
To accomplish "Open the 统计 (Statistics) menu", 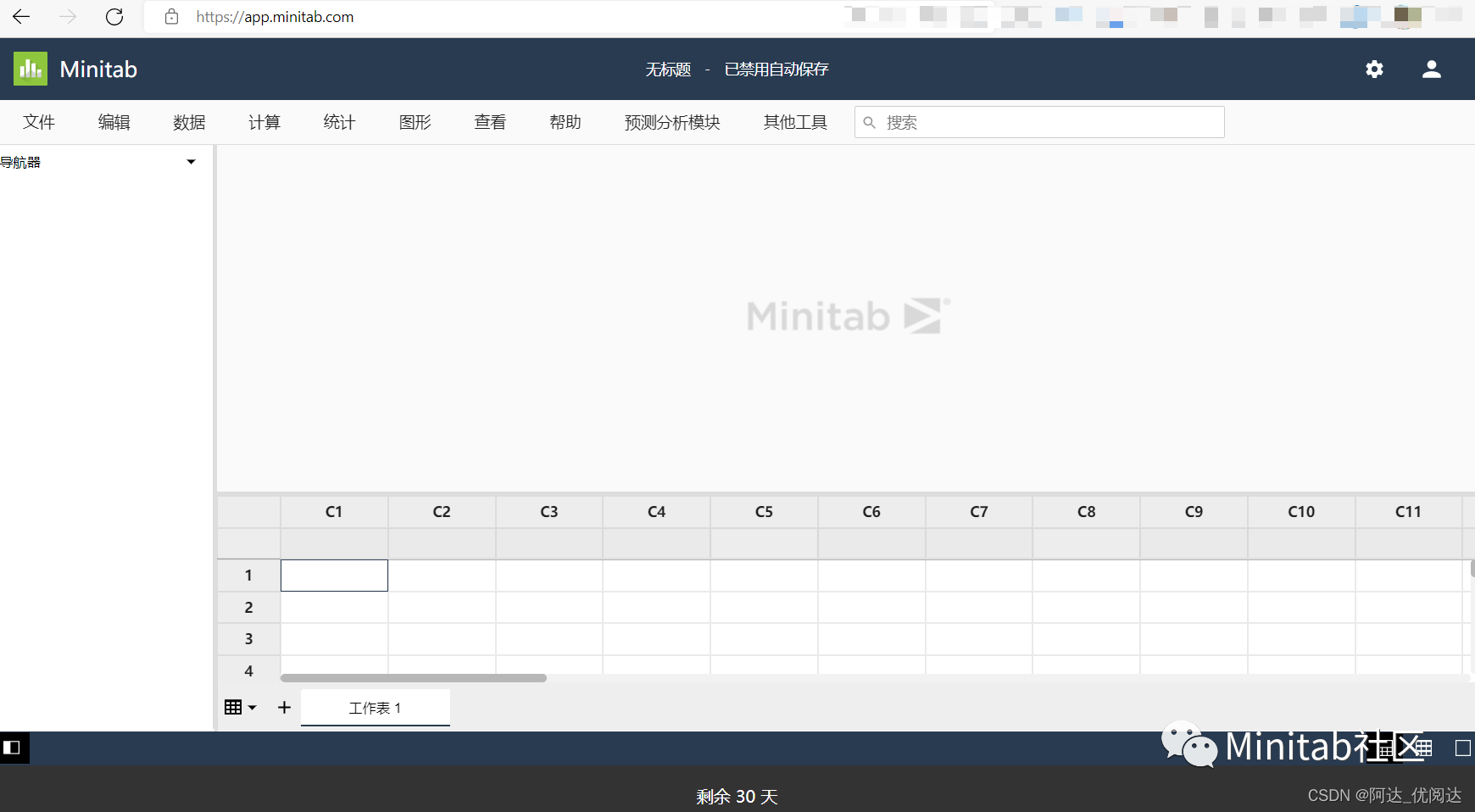I will tap(338, 122).
